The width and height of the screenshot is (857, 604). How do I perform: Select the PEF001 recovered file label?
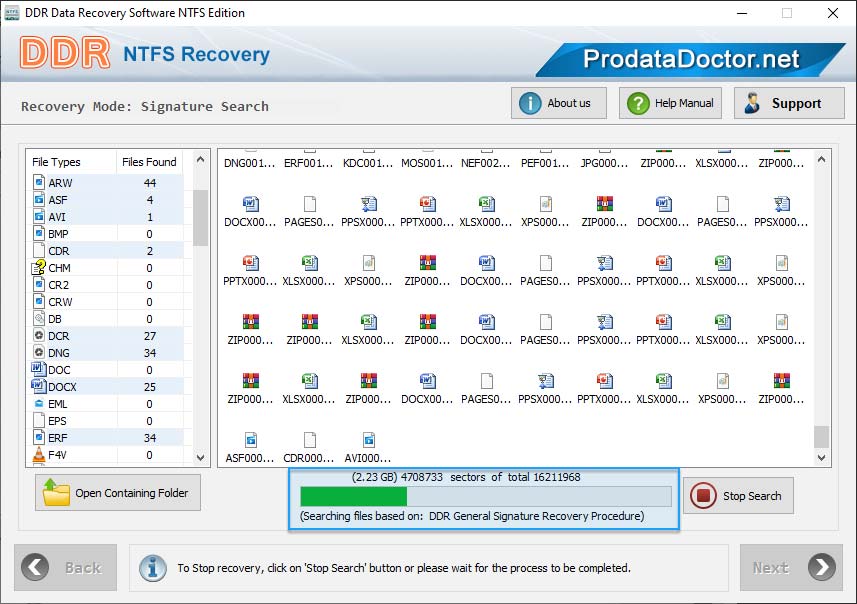point(545,163)
